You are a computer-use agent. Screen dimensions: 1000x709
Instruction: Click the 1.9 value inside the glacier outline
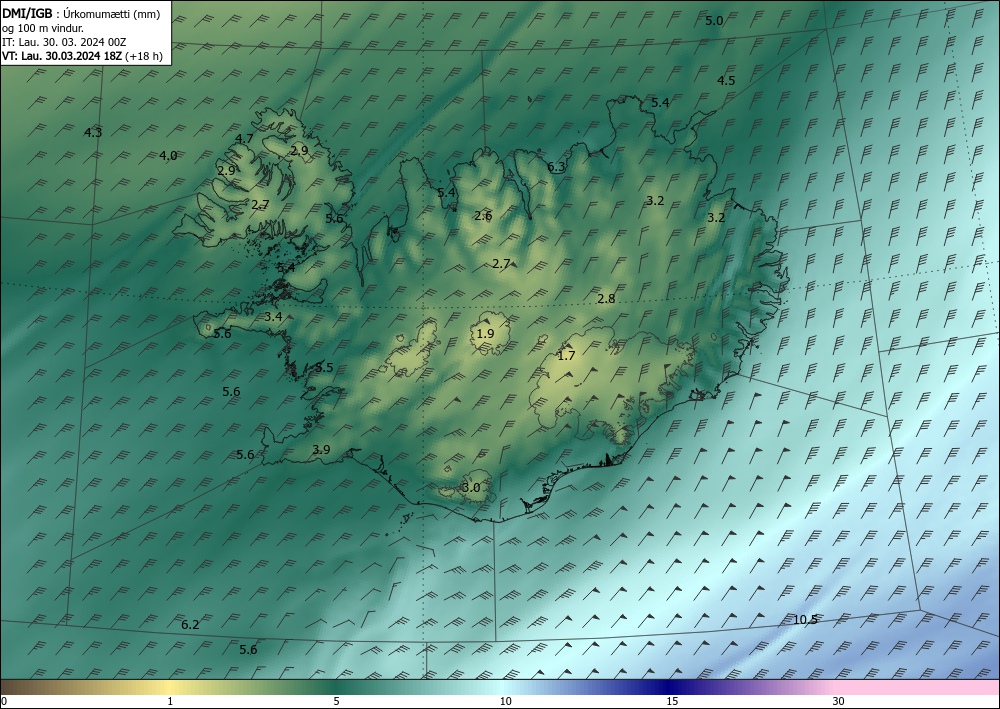click(x=485, y=333)
